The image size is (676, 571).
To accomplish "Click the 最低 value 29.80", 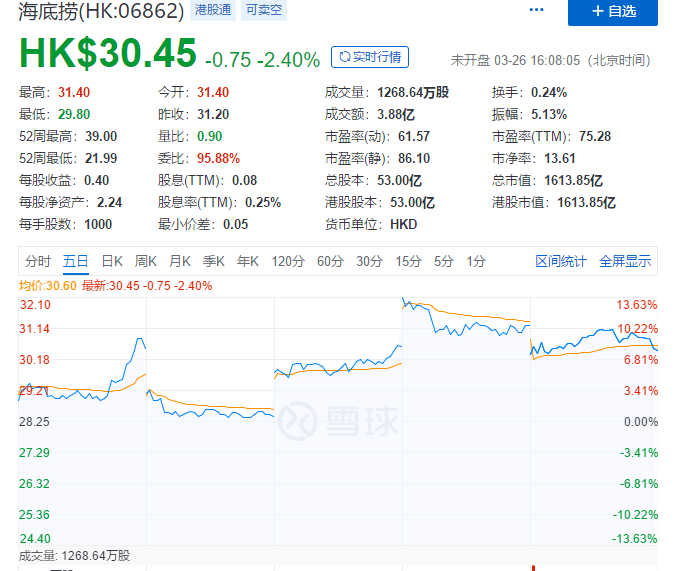I will tap(74, 114).
